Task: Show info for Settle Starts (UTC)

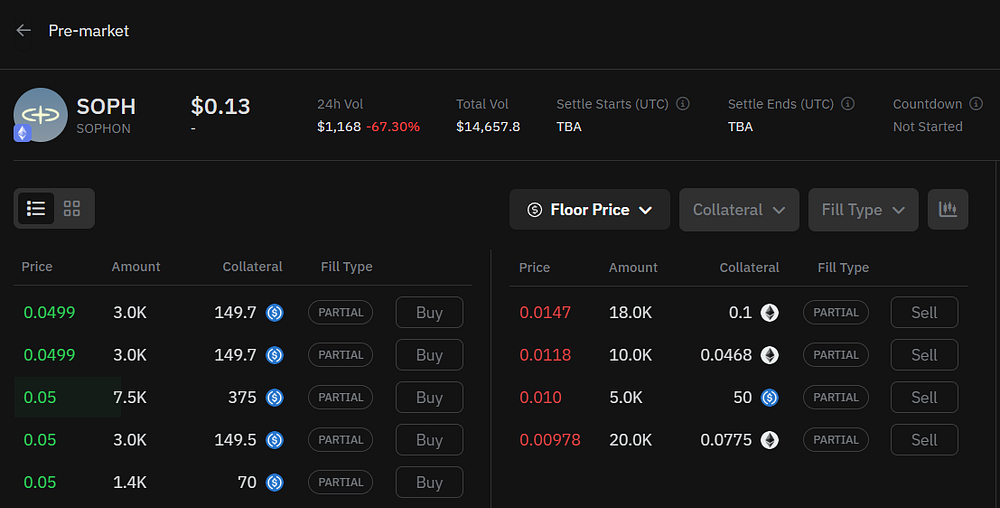Action: 682,103
